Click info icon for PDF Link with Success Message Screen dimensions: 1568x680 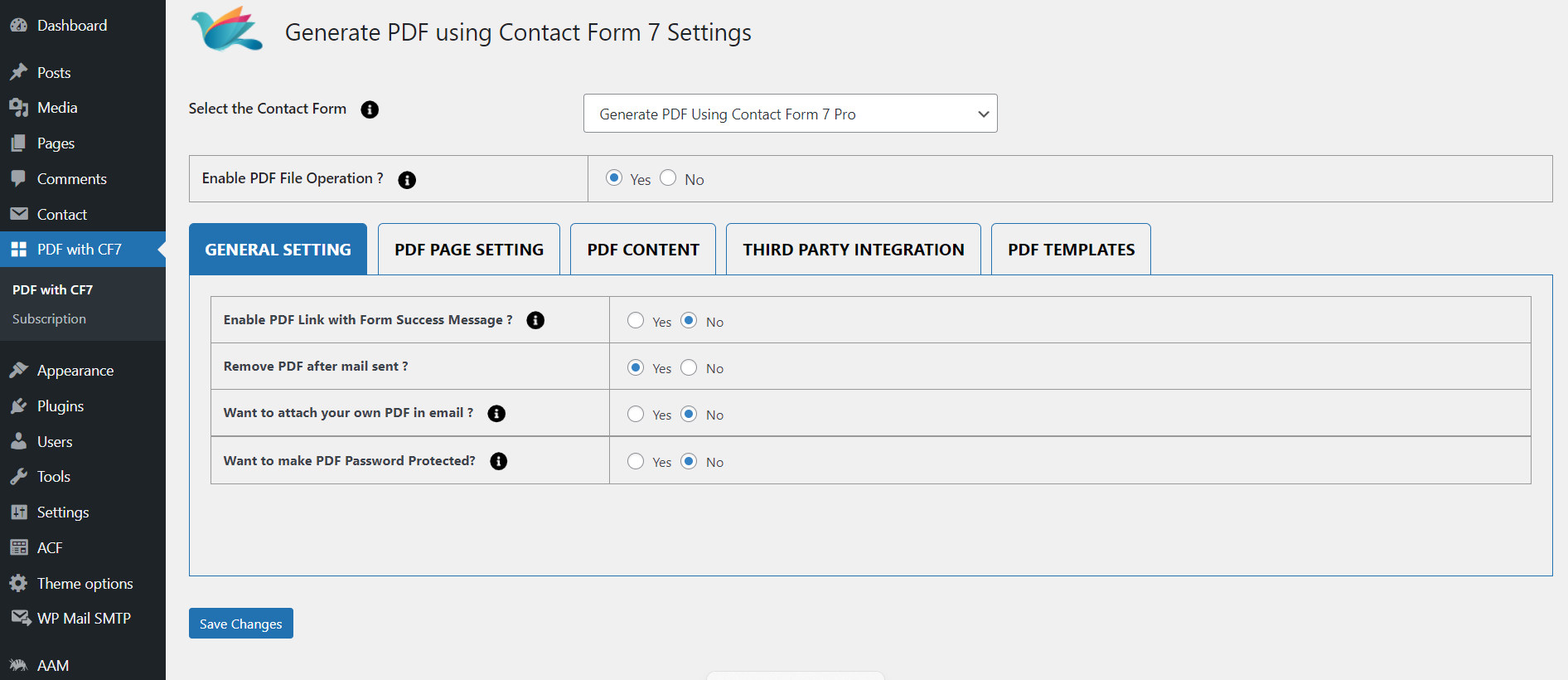coord(535,320)
